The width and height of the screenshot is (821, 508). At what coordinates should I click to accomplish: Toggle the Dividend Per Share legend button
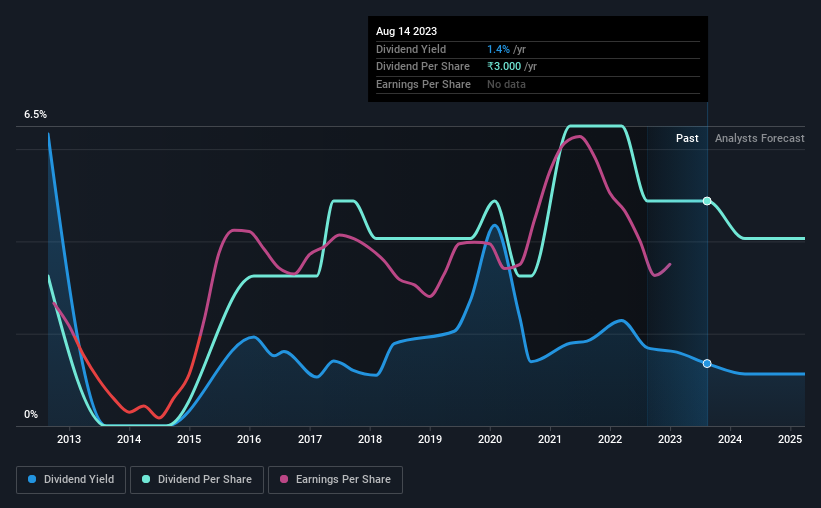point(197,480)
